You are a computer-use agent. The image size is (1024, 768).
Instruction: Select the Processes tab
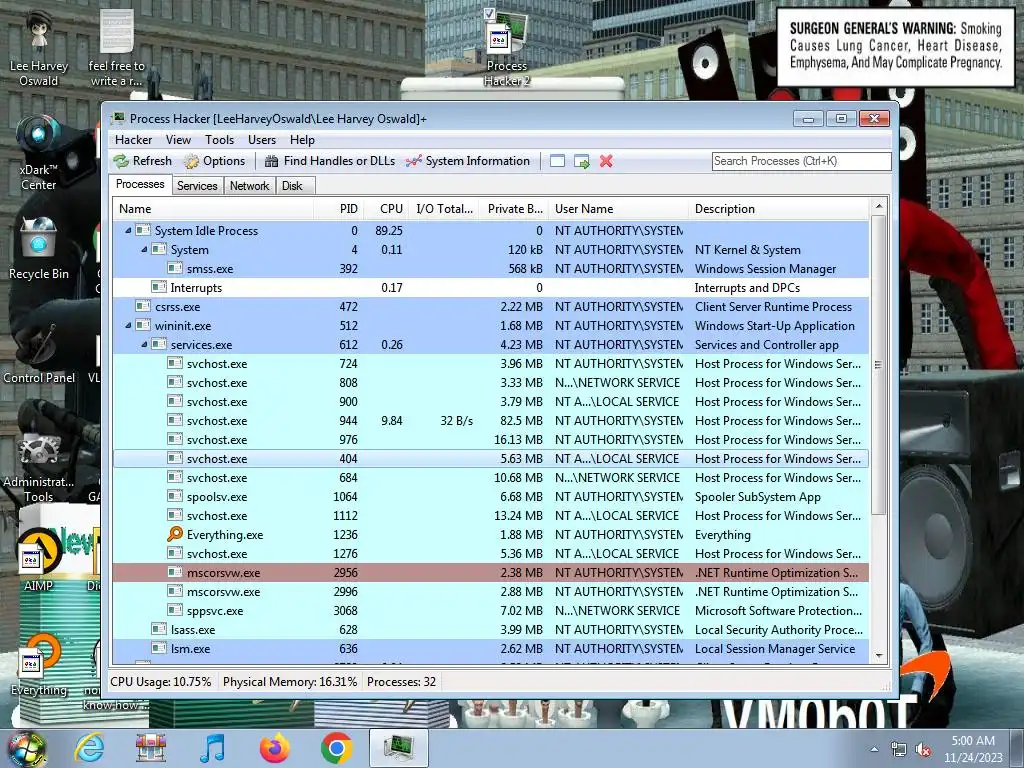(140, 184)
